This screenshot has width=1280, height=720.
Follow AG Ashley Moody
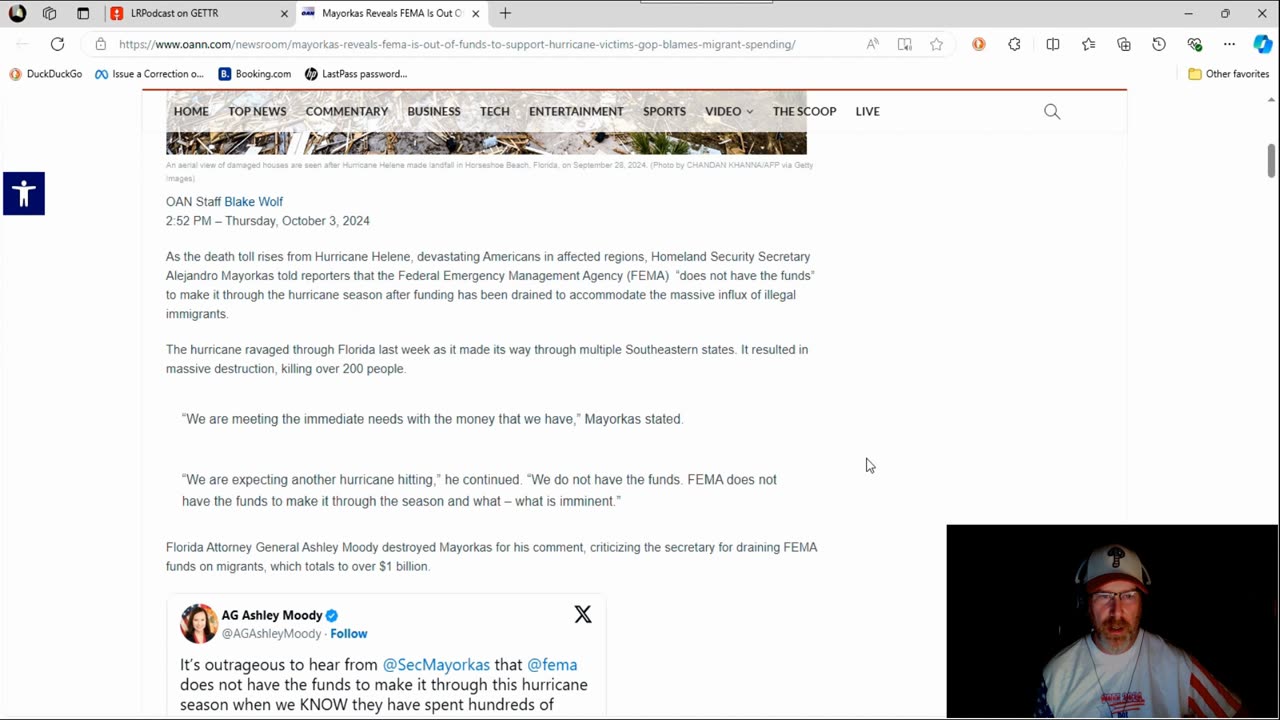pos(349,634)
